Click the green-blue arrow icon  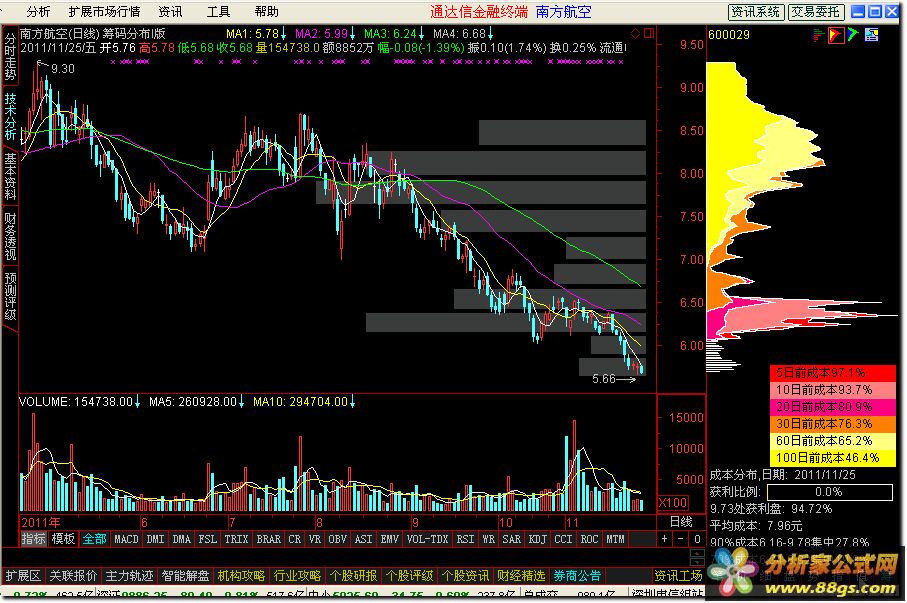[853, 35]
